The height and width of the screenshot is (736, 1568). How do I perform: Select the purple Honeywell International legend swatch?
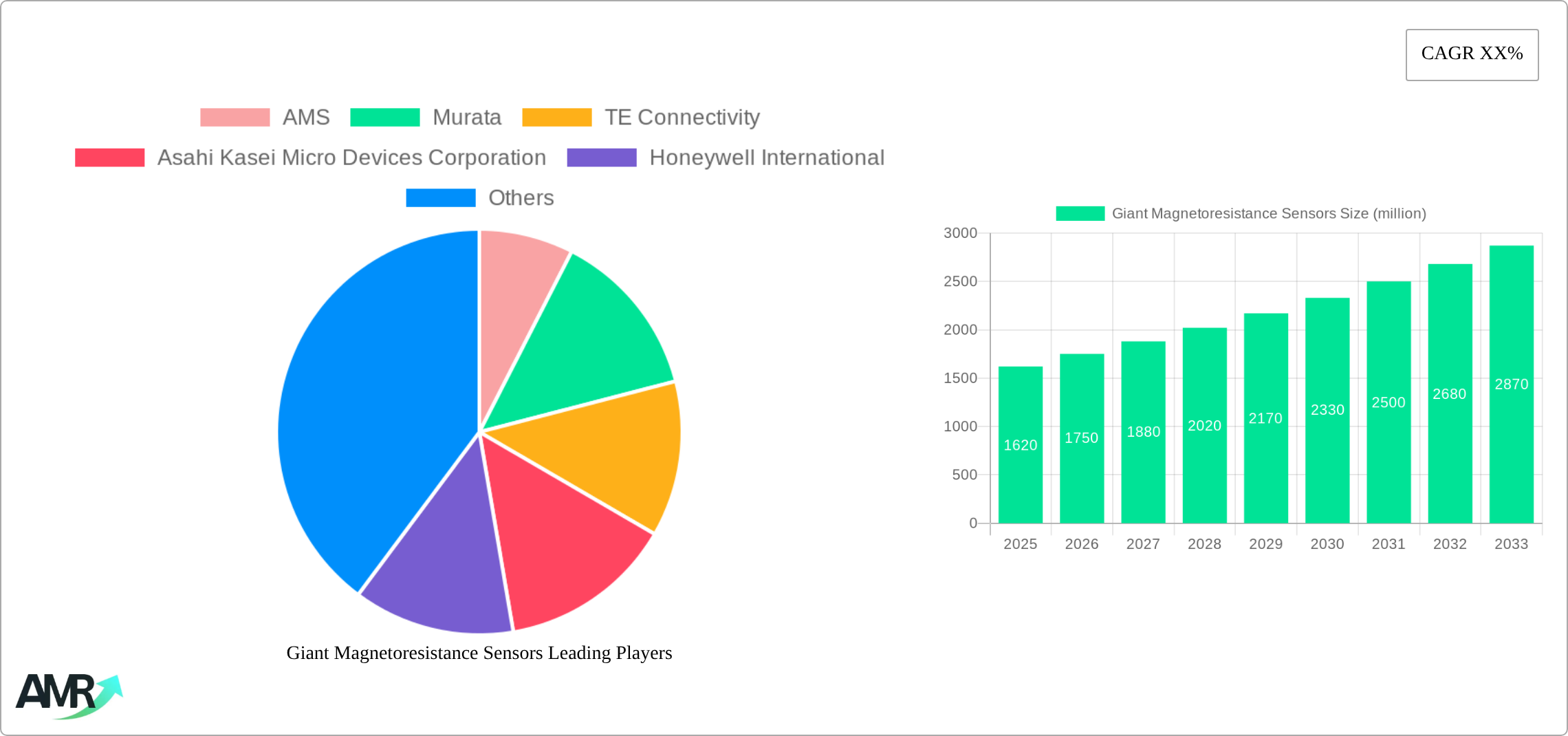click(602, 157)
